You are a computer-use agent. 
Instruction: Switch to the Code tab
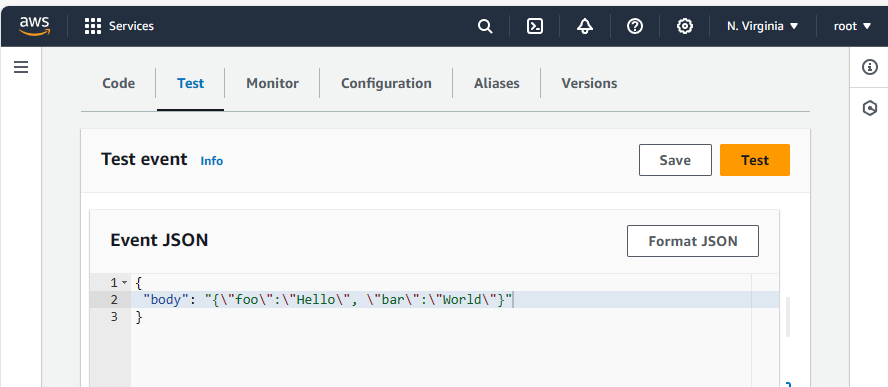click(x=118, y=83)
